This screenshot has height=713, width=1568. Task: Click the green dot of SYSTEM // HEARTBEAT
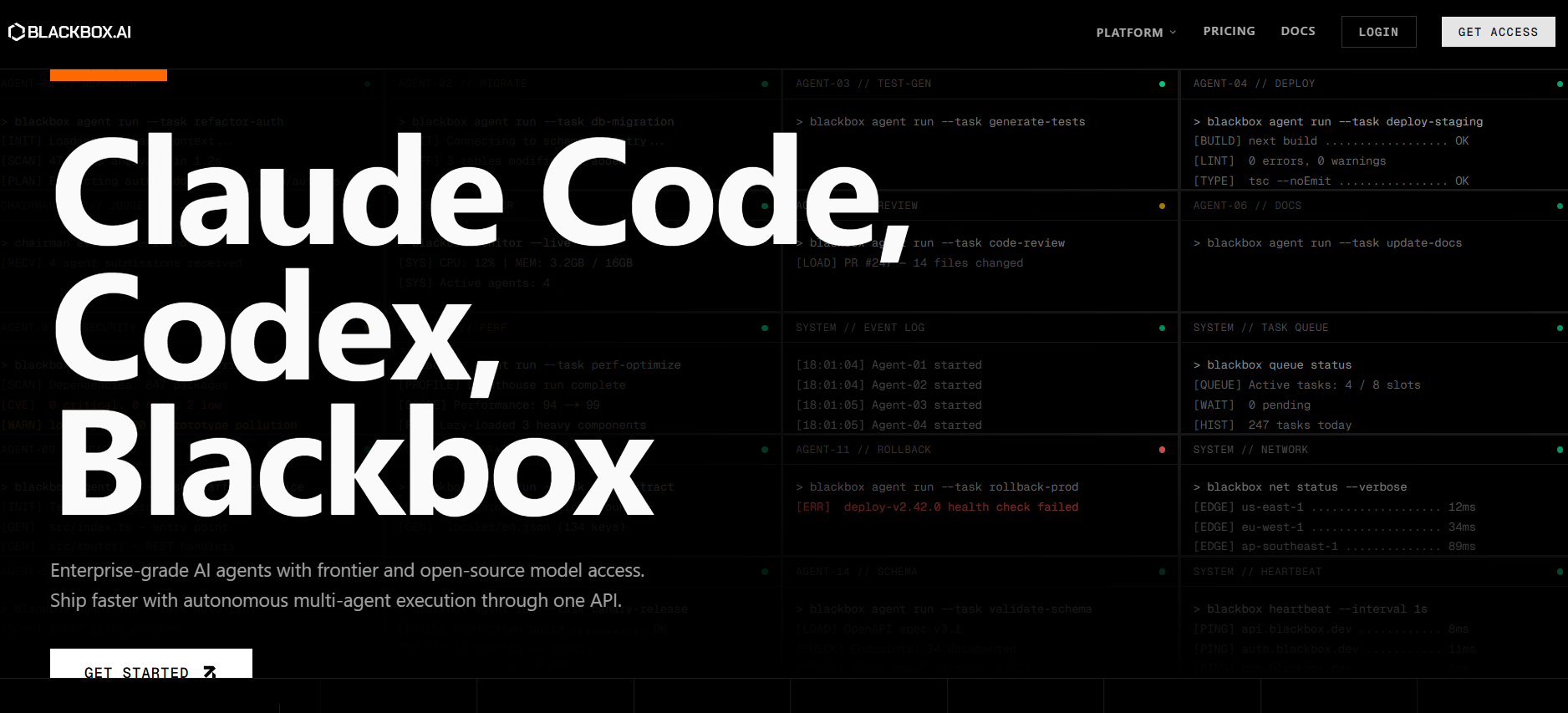click(1560, 572)
